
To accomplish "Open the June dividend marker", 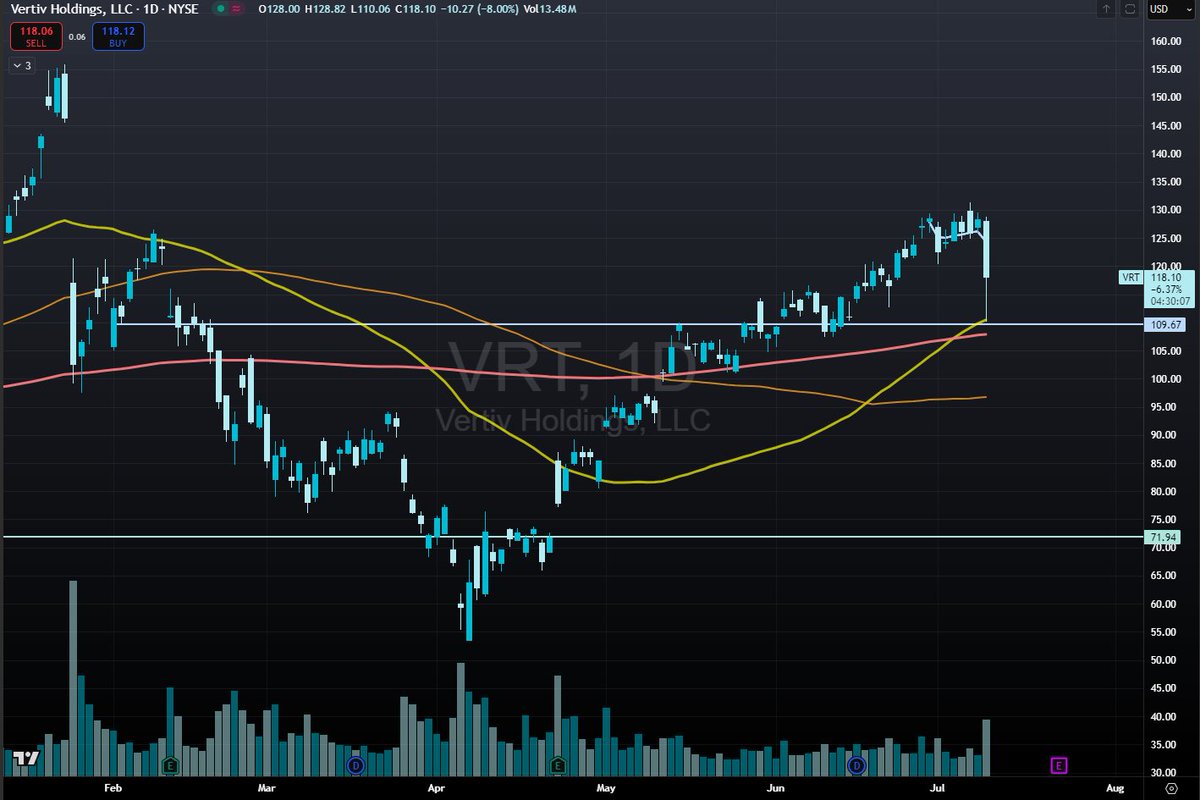I will point(856,766).
